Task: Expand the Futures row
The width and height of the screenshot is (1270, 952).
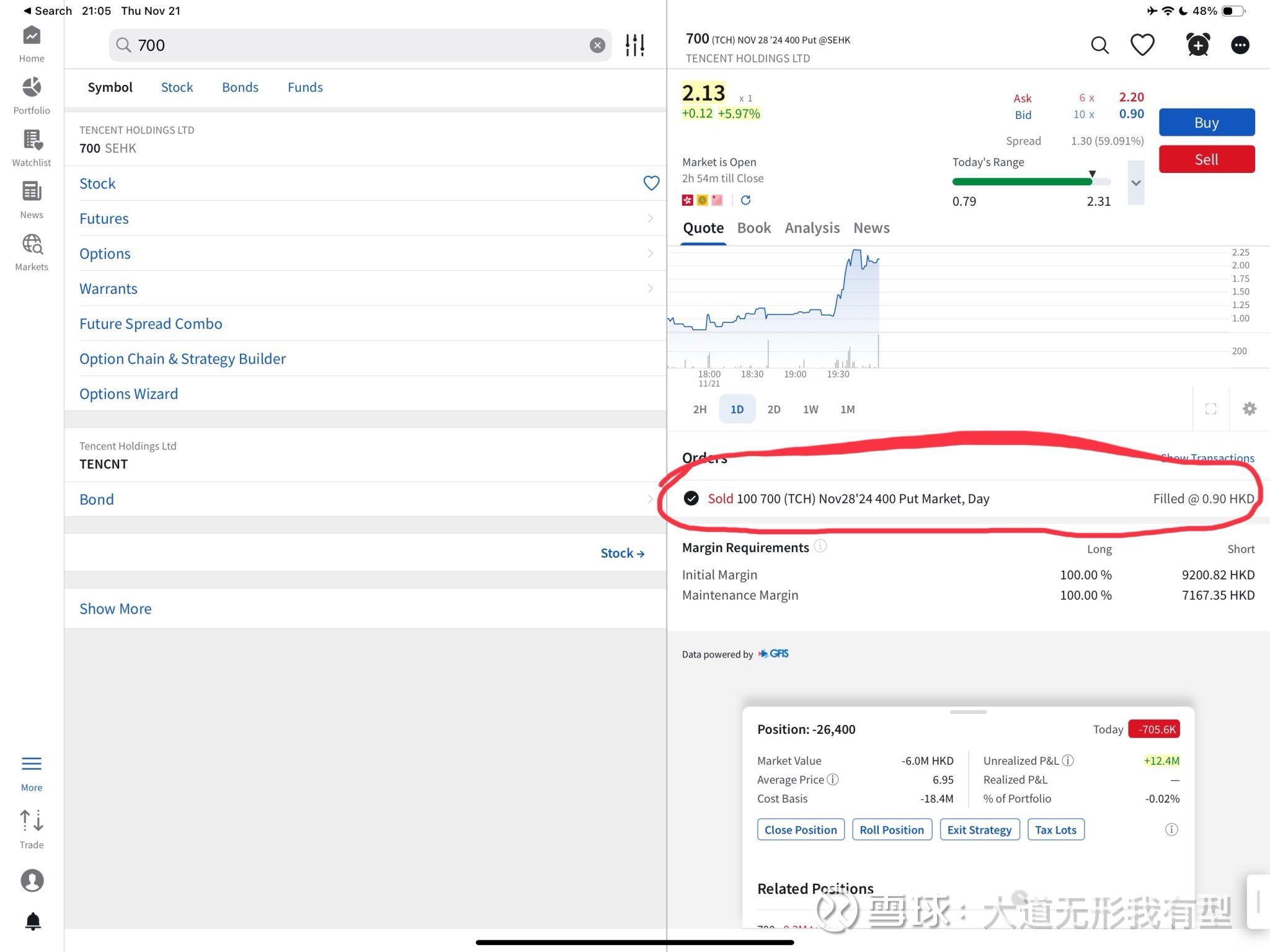Action: (365, 218)
